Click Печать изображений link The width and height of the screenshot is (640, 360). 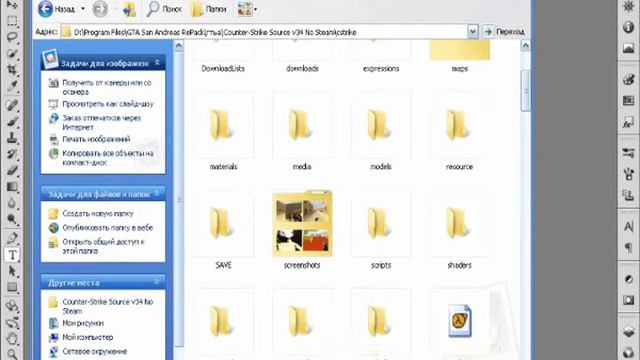[x=96, y=139]
